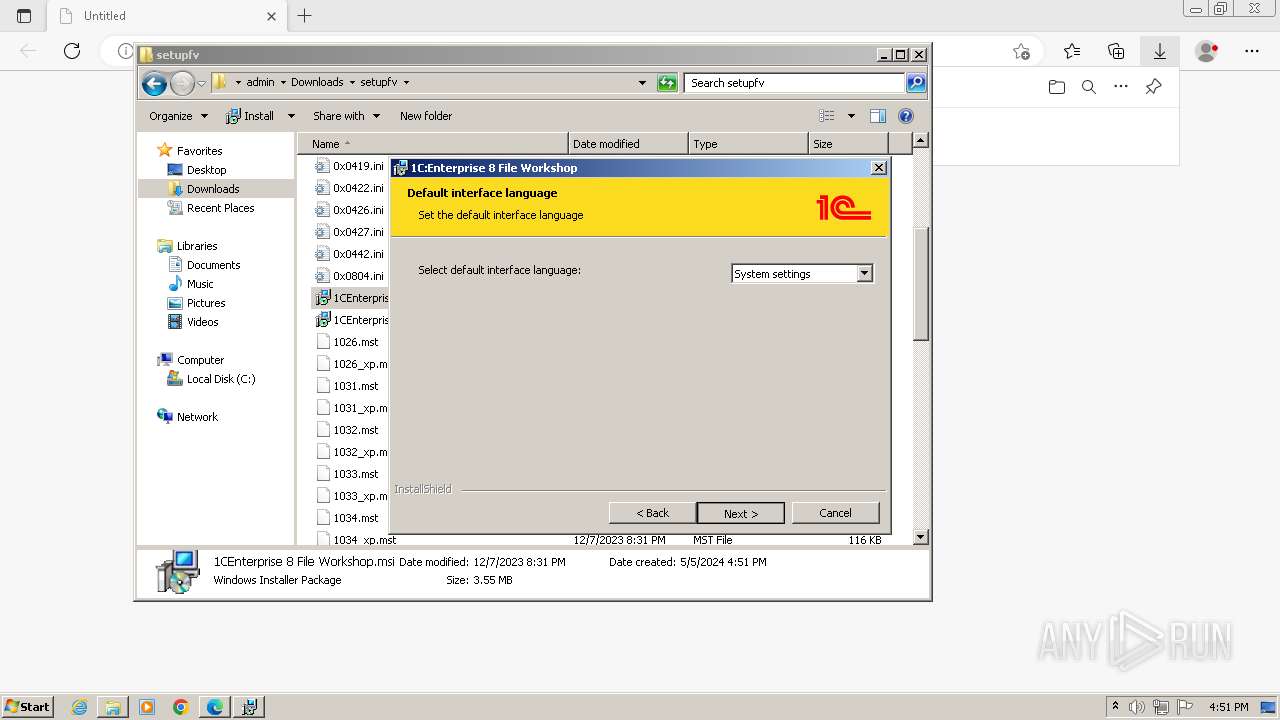The height and width of the screenshot is (720, 1280).
Task: Select the 0x0427.ini file
Action: point(350,232)
